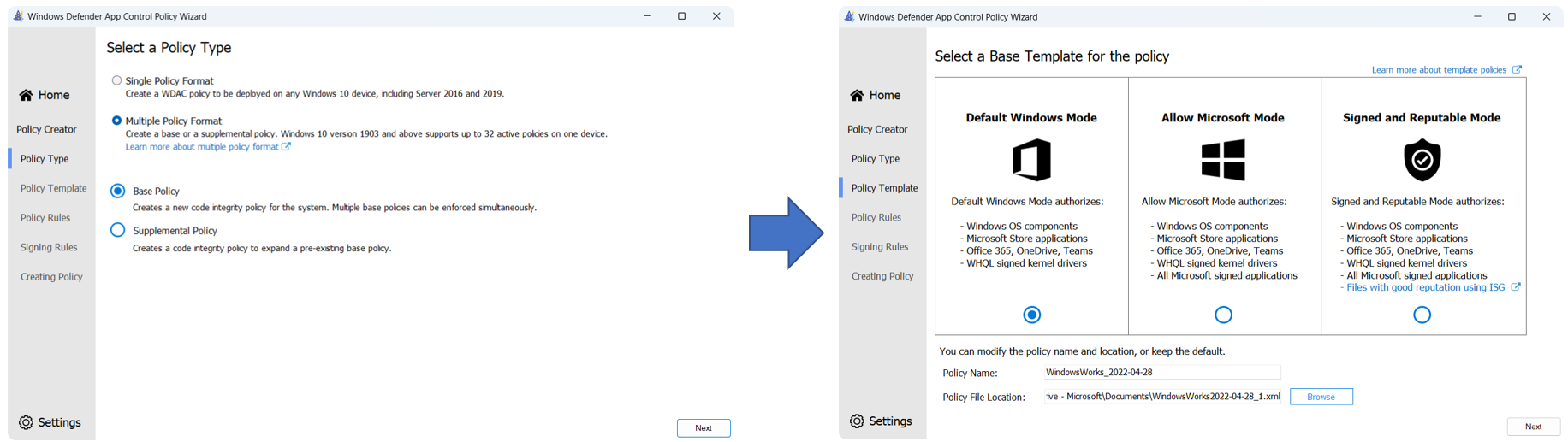This screenshot has width=1568, height=442.
Task: Click the Office logo icon under Default Windows Mode
Action: coord(1031,160)
